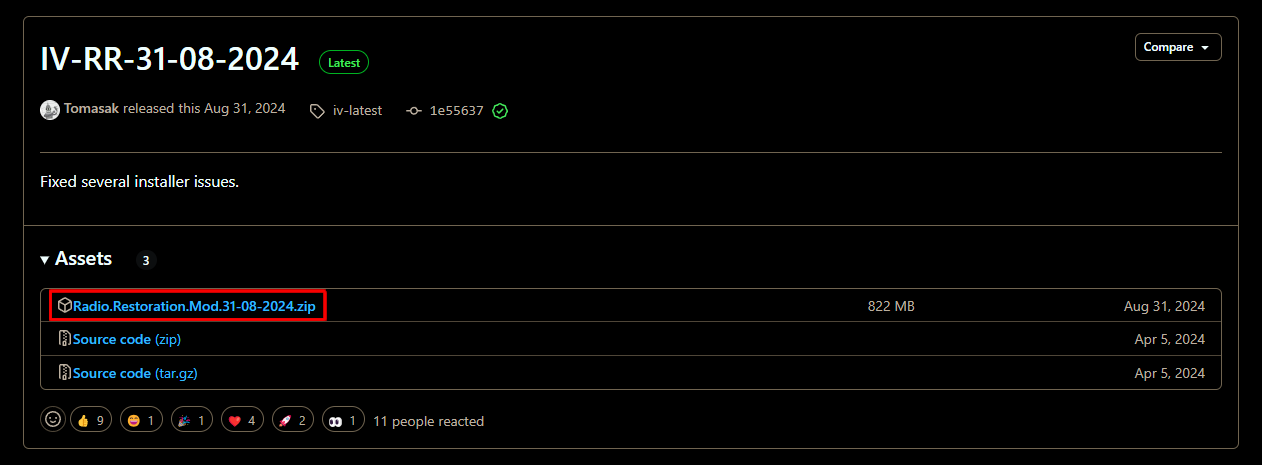The width and height of the screenshot is (1262, 465).
Task: Toggle the rocket reaction
Action: coord(291,421)
